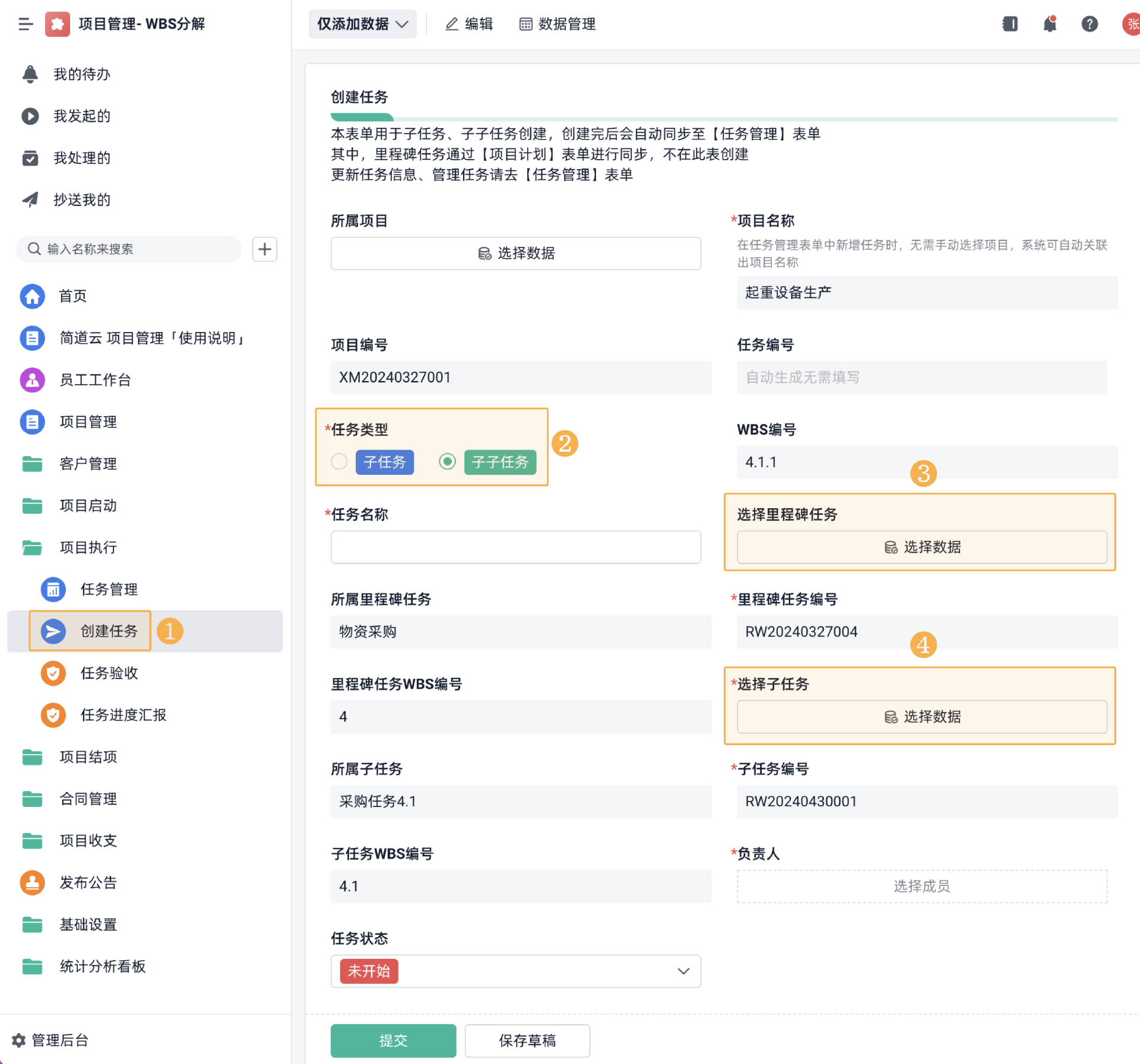Expand the 合同管理 folder
The image size is (1140, 1064).
pyautogui.click(x=88, y=799)
